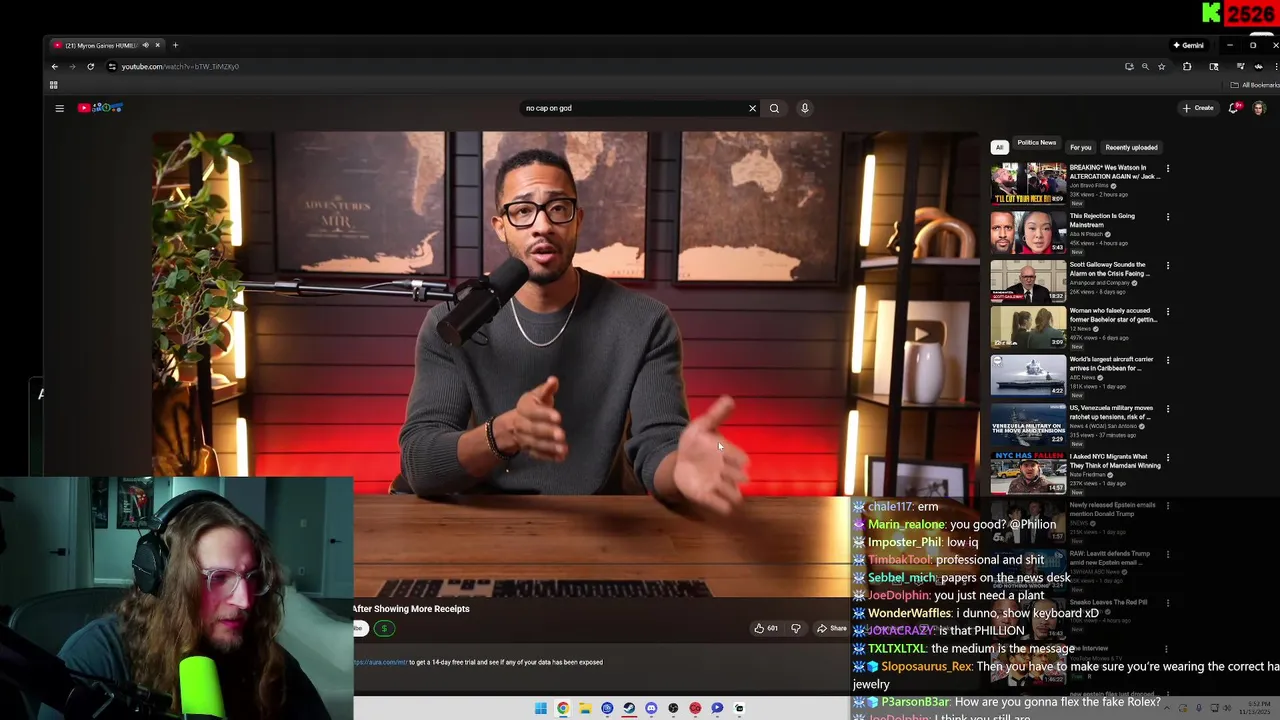This screenshot has width=1280, height=720.
Task: Click the install app icon in address bar
Action: coord(1129,66)
